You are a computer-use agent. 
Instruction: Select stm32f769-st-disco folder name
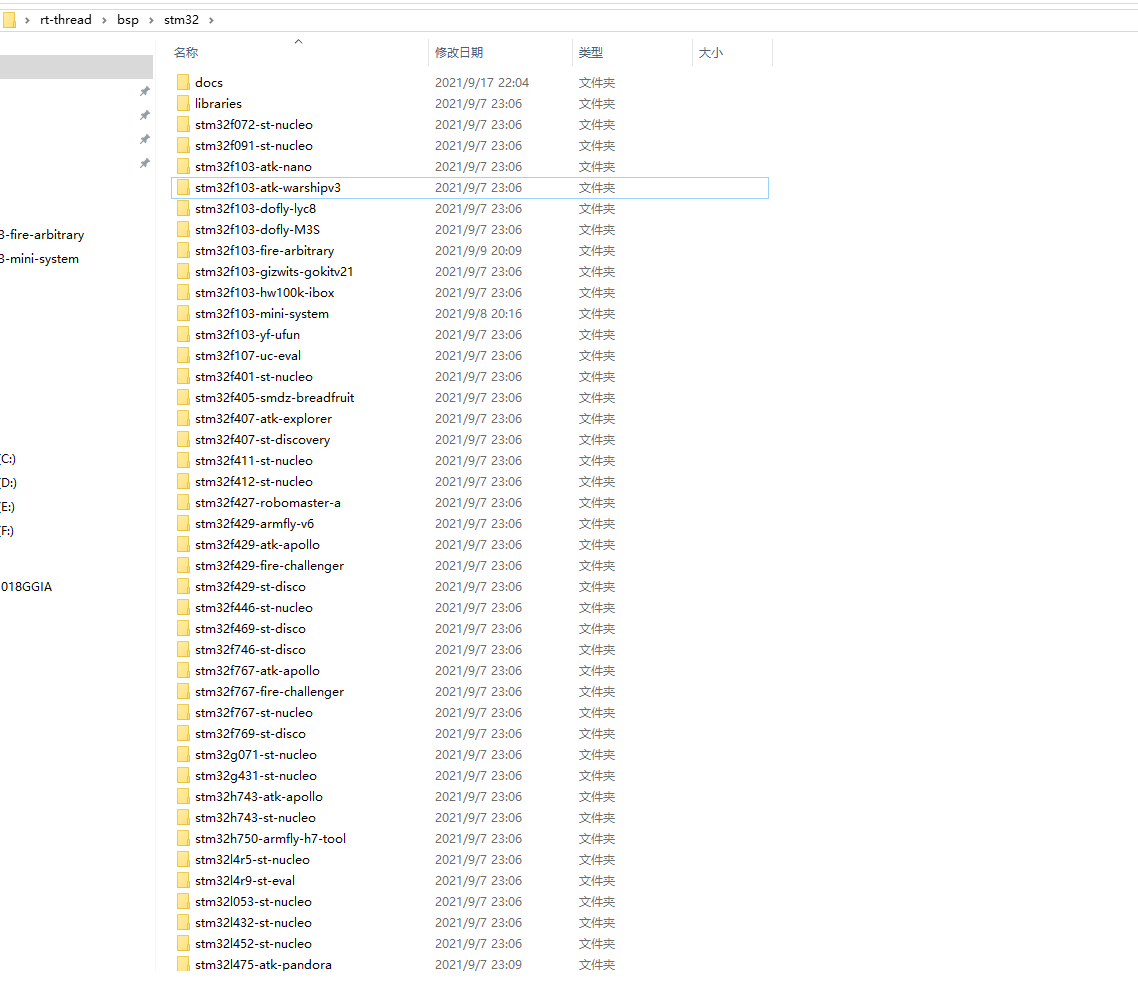[x=250, y=734]
